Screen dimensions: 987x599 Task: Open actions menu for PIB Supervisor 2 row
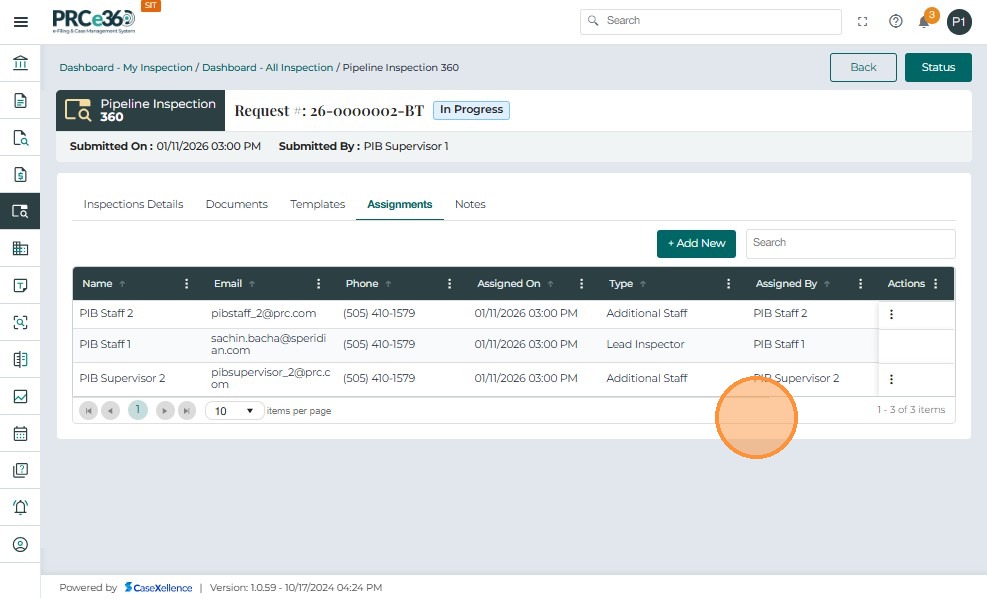coord(891,379)
